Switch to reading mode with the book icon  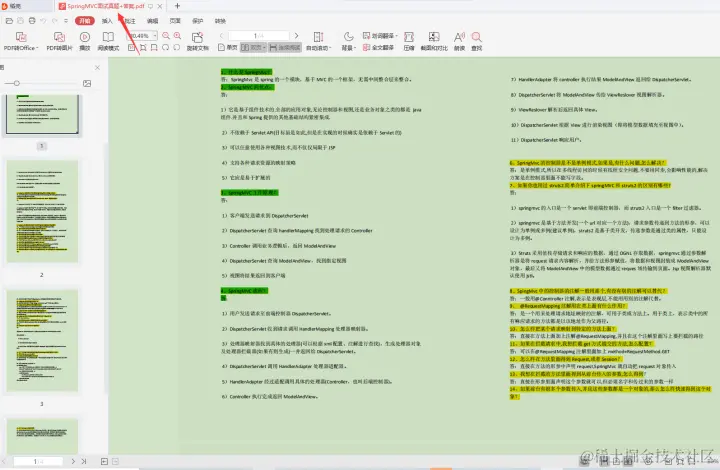(x=108, y=41)
